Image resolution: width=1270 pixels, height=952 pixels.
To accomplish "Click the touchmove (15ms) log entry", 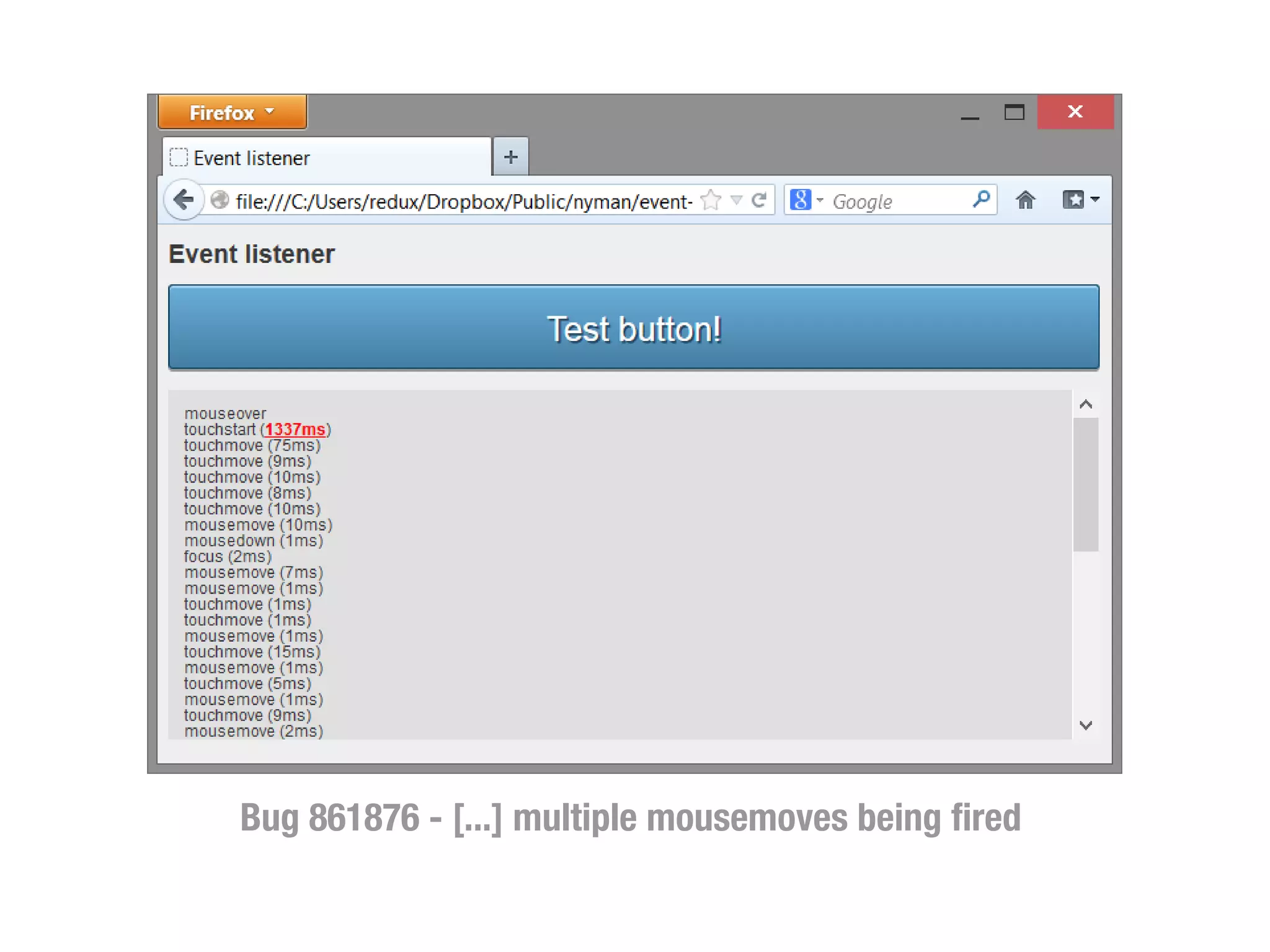I will [252, 652].
